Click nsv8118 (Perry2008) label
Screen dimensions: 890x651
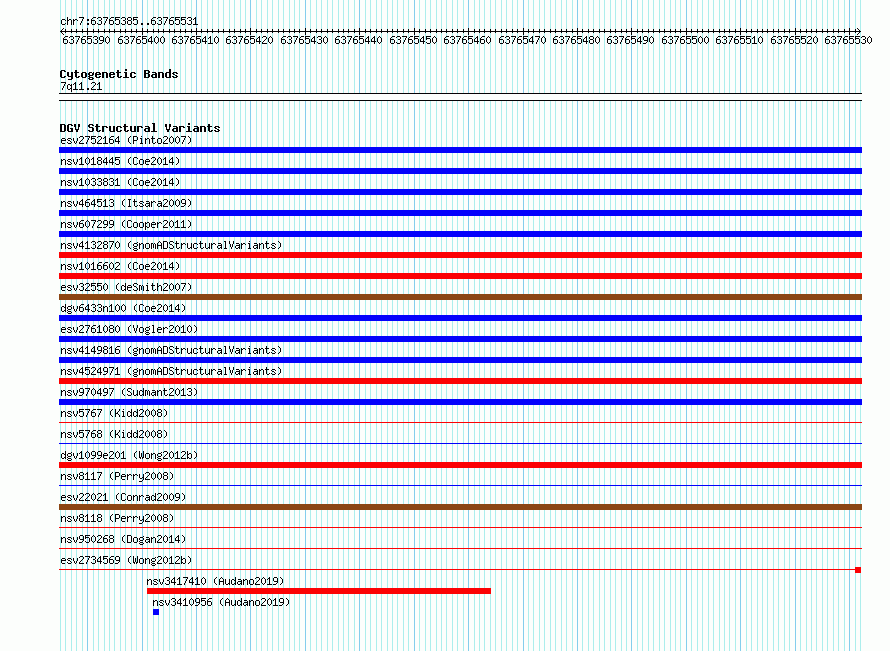tap(117, 518)
